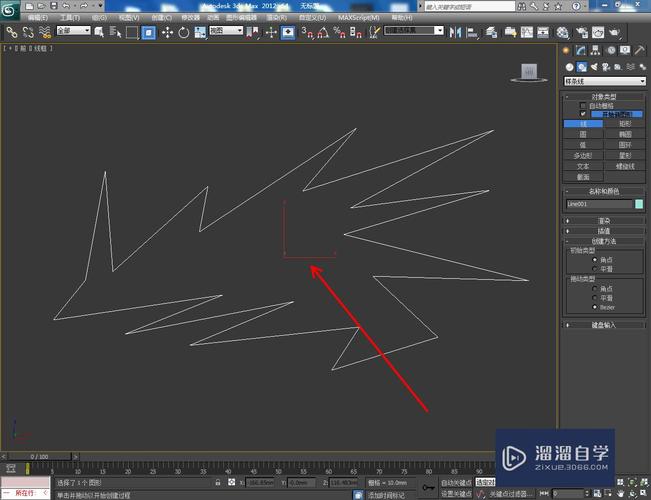This screenshot has width=651, height=500.
Task: Click the Render Production teapot icon
Action: click(x=615, y=32)
